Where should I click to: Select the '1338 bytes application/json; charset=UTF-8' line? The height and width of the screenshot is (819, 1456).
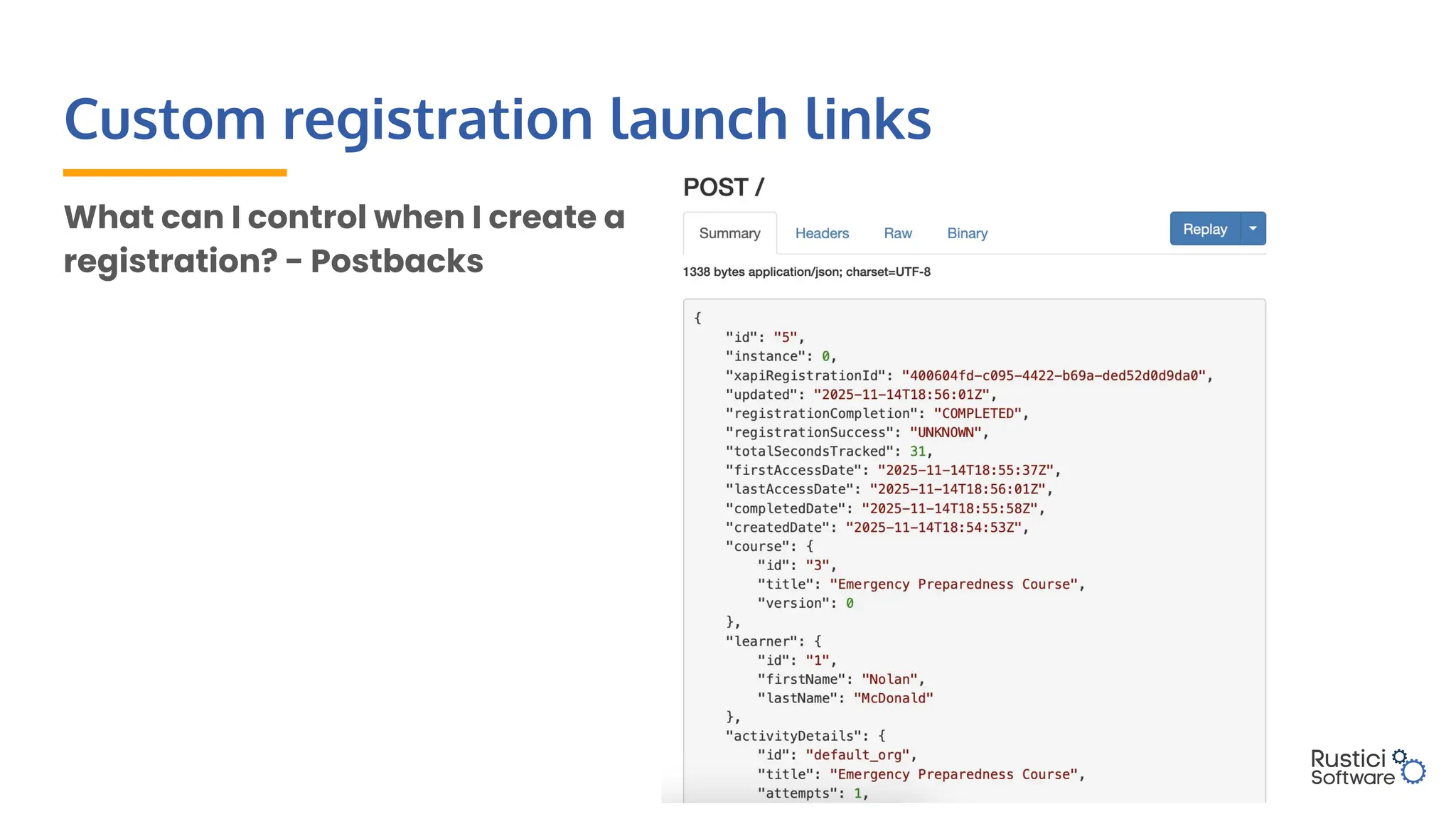pyautogui.click(x=806, y=272)
